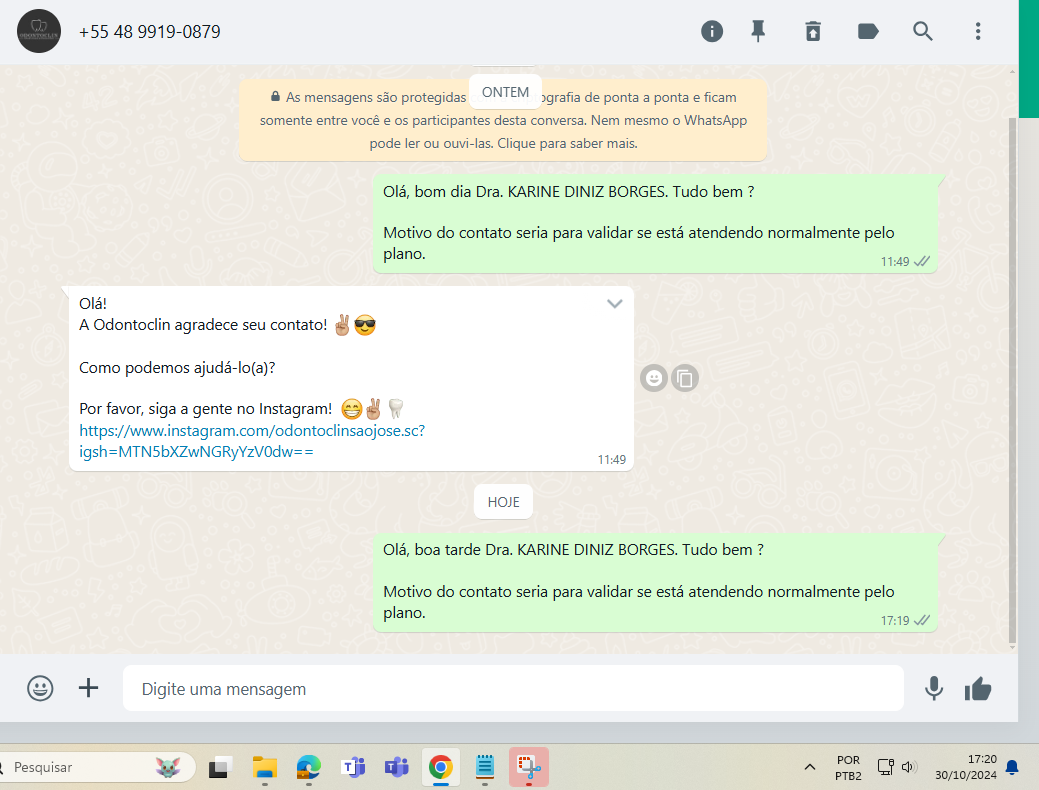
Task: Open Task View on the taskbar
Action: [x=220, y=767]
